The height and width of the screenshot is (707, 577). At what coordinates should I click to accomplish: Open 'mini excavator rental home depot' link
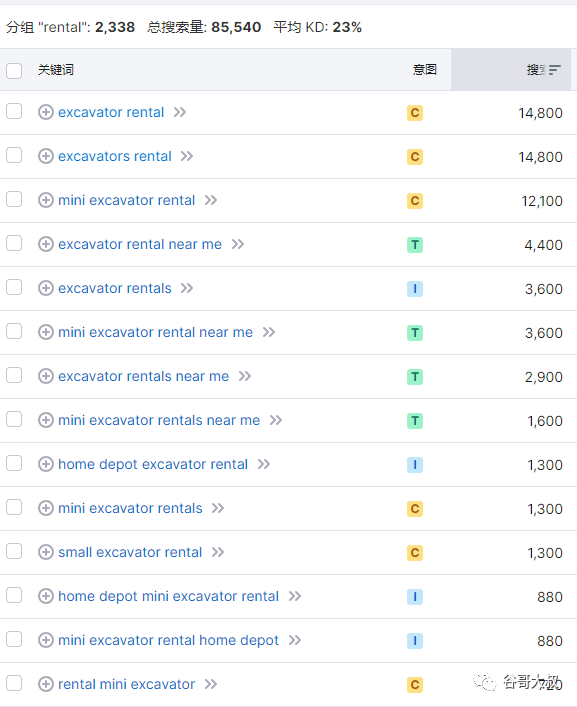click(x=168, y=640)
